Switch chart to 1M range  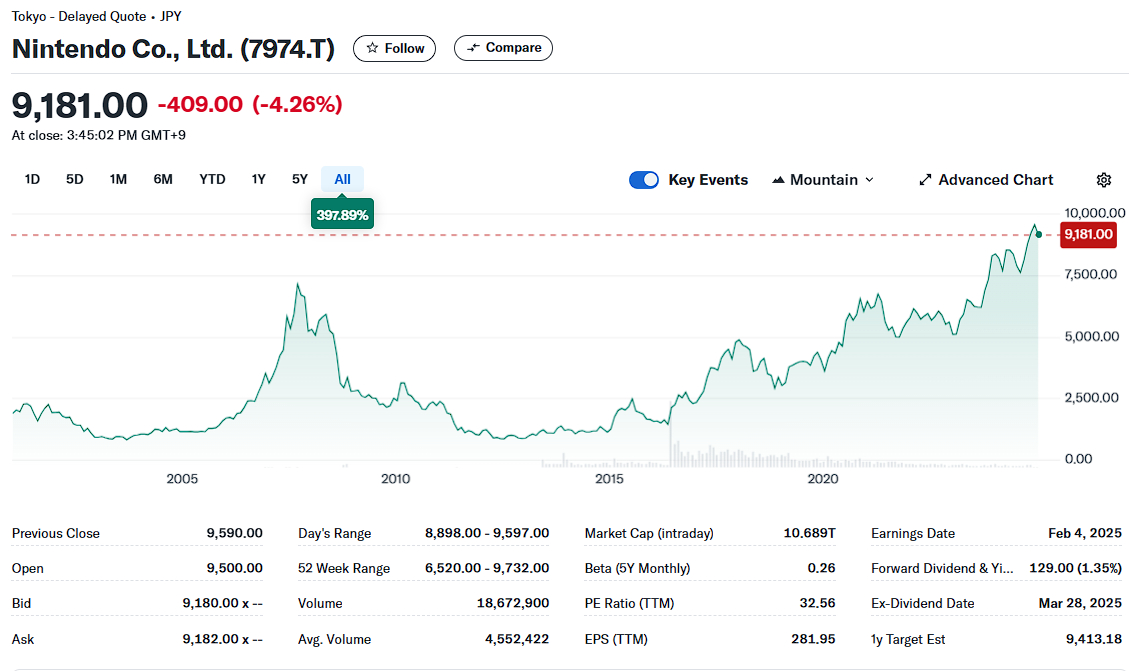tap(118, 179)
